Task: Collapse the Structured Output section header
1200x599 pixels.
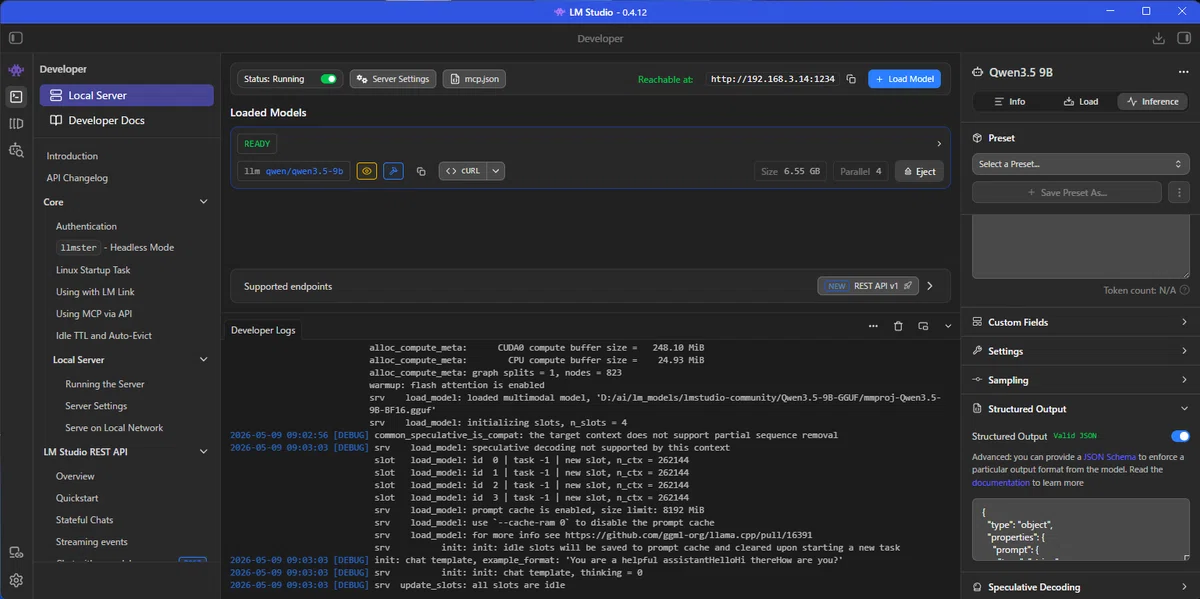Action: (1081, 409)
